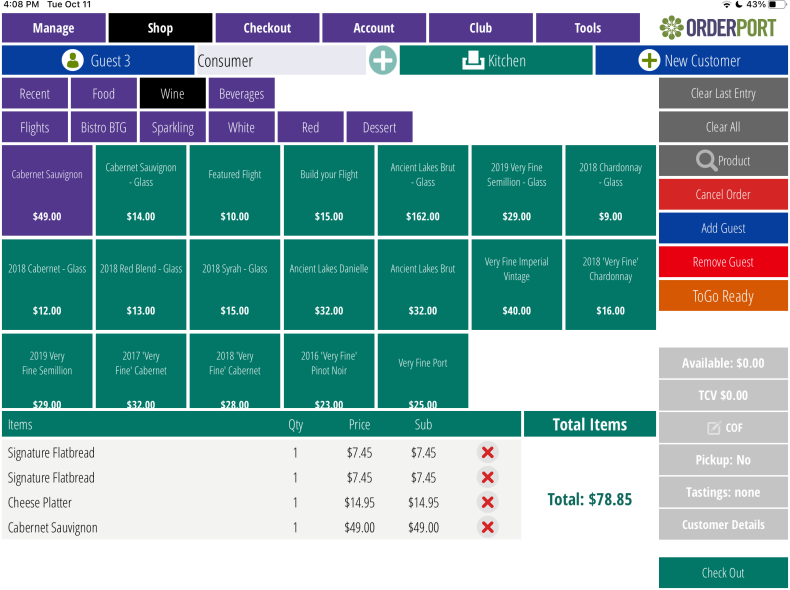
Task: Add 2018 Cabernet - Glass
Action: (47, 285)
